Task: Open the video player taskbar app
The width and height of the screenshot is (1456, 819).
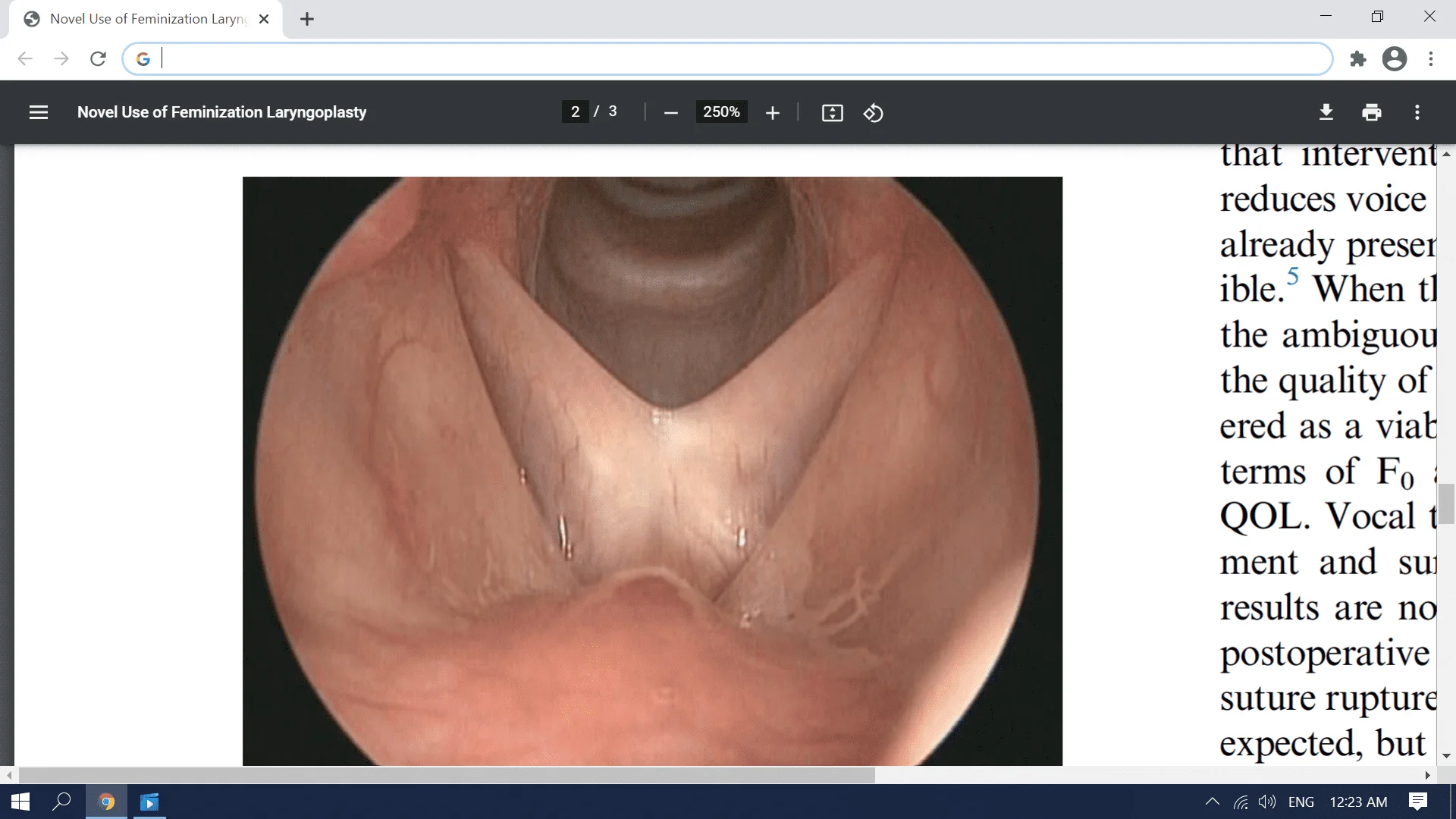Action: (149, 802)
